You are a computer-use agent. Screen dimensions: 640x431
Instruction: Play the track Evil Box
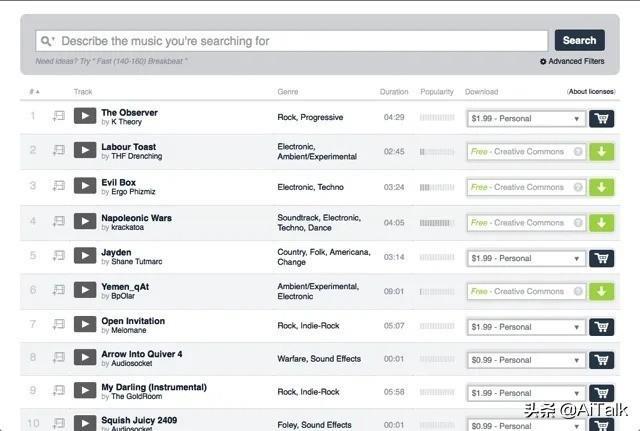pos(84,187)
